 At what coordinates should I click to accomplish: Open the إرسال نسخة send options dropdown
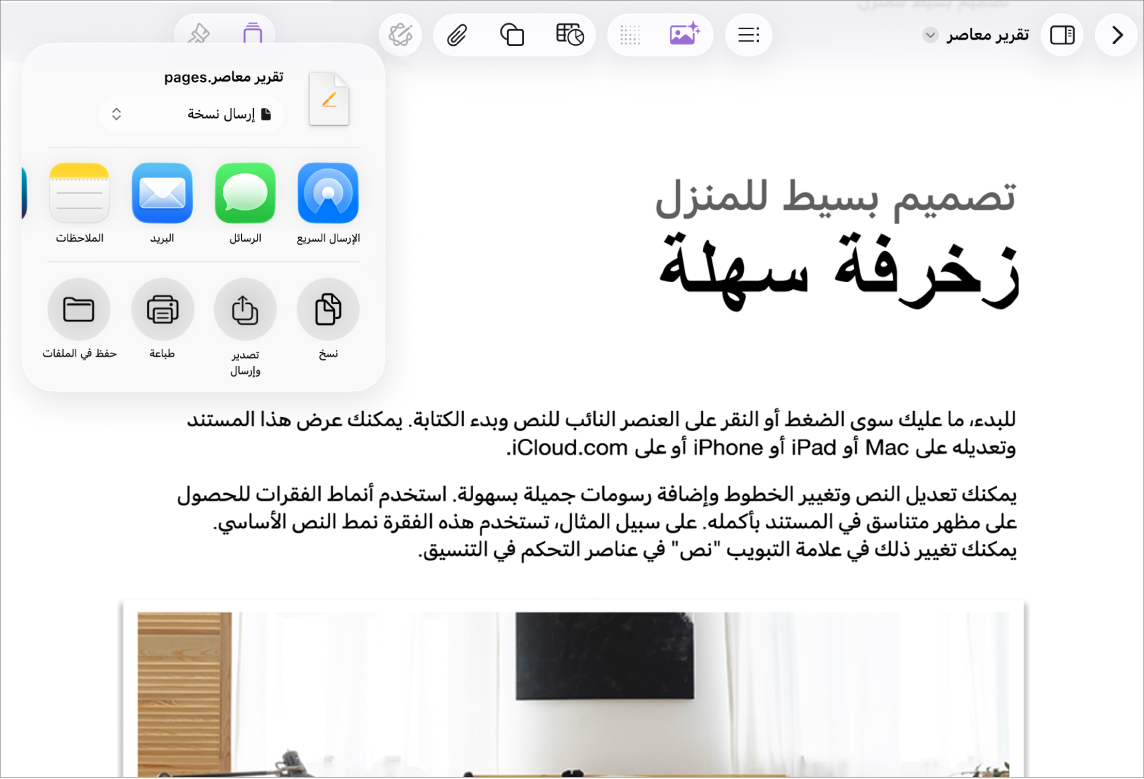[x=192, y=114]
